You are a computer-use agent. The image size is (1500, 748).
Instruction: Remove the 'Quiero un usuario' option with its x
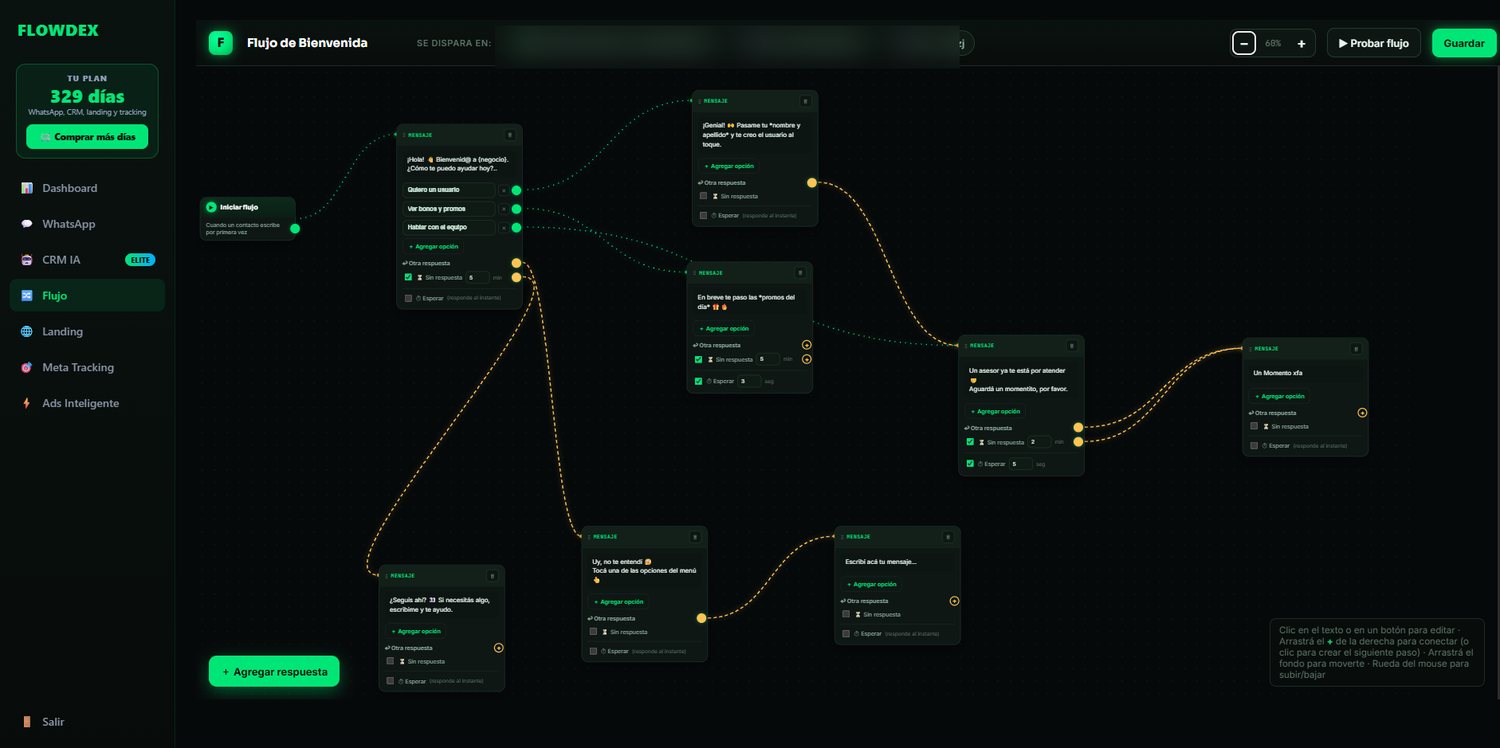pyautogui.click(x=503, y=190)
